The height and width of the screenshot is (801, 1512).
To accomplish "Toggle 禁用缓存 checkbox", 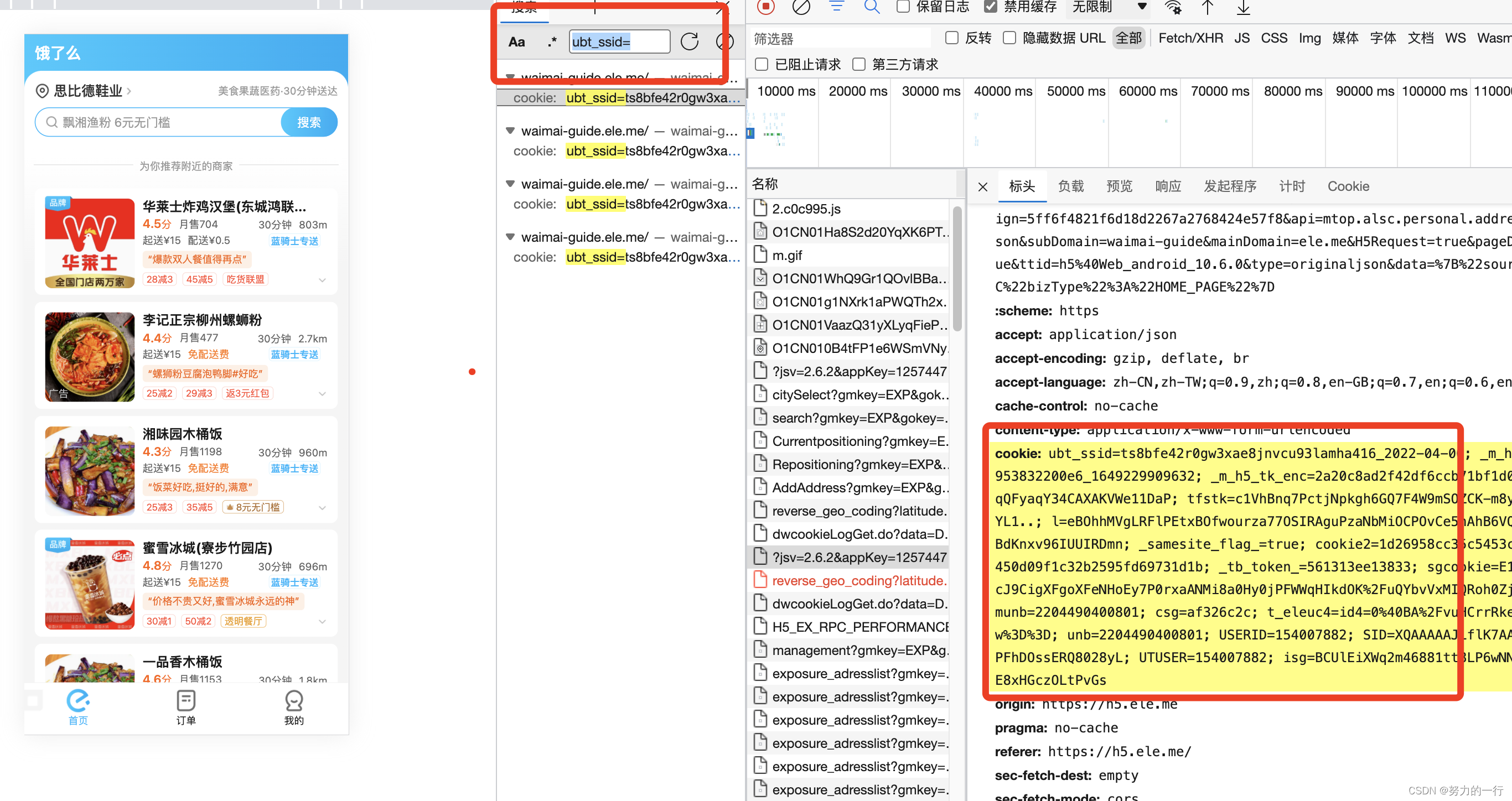I will (991, 7).
